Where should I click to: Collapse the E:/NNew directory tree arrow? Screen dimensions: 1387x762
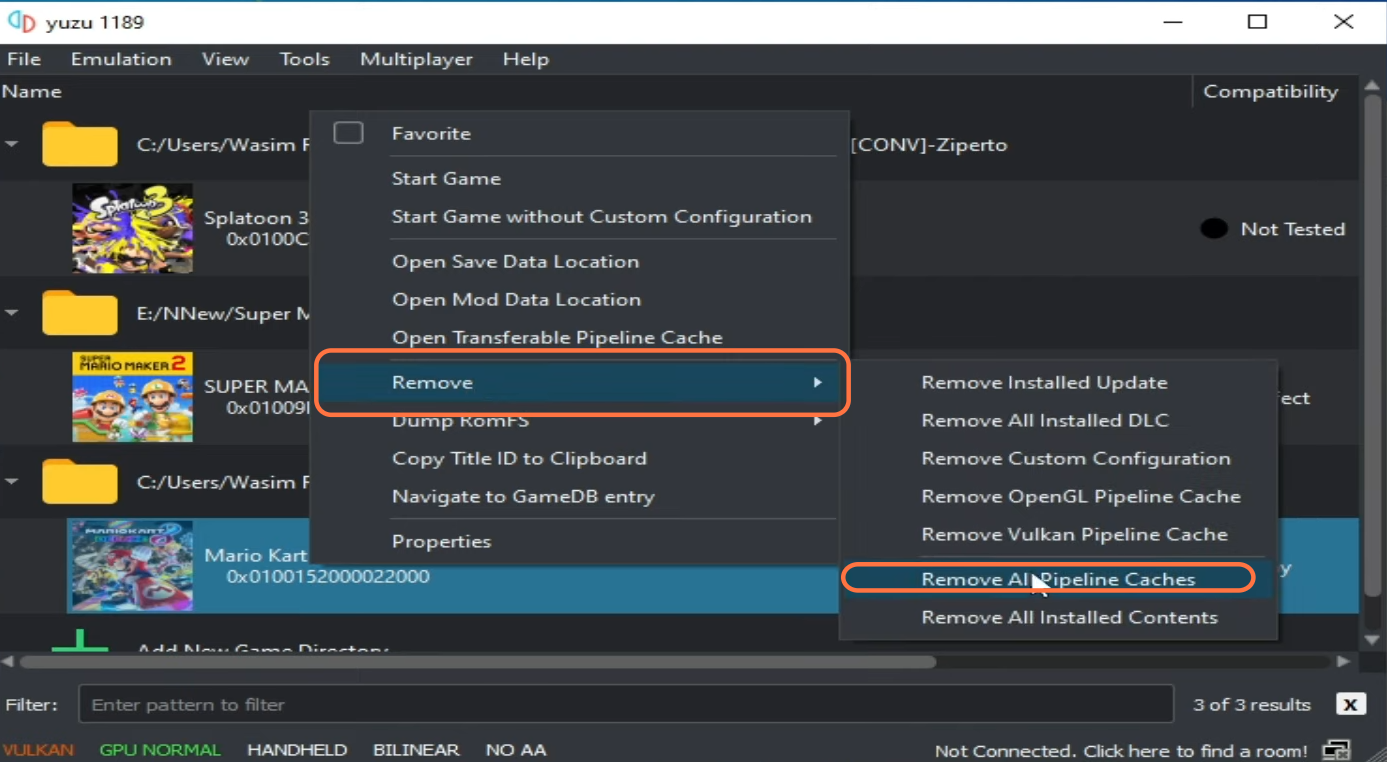tap(12, 313)
